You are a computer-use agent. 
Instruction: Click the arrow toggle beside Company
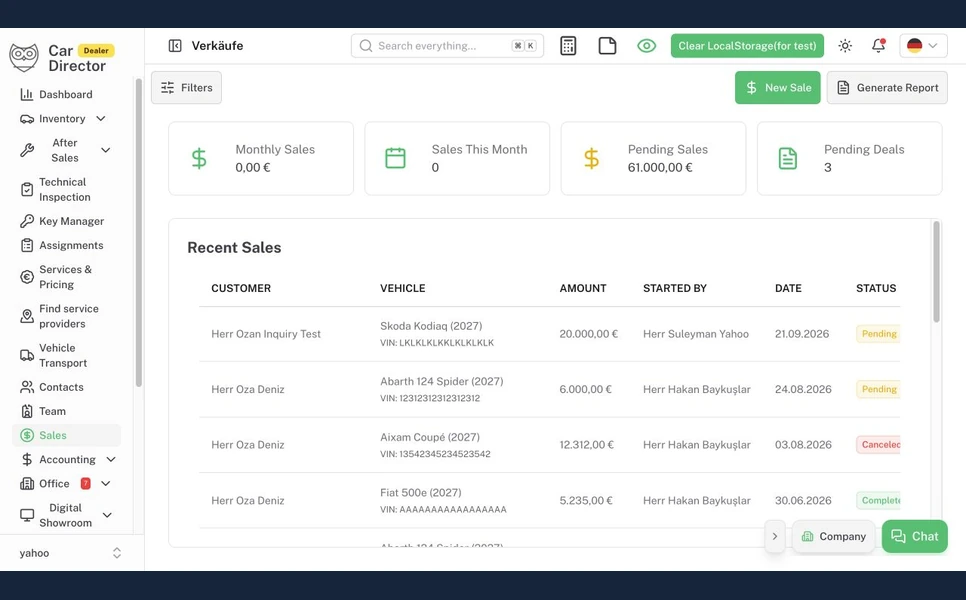[x=775, y=536]
